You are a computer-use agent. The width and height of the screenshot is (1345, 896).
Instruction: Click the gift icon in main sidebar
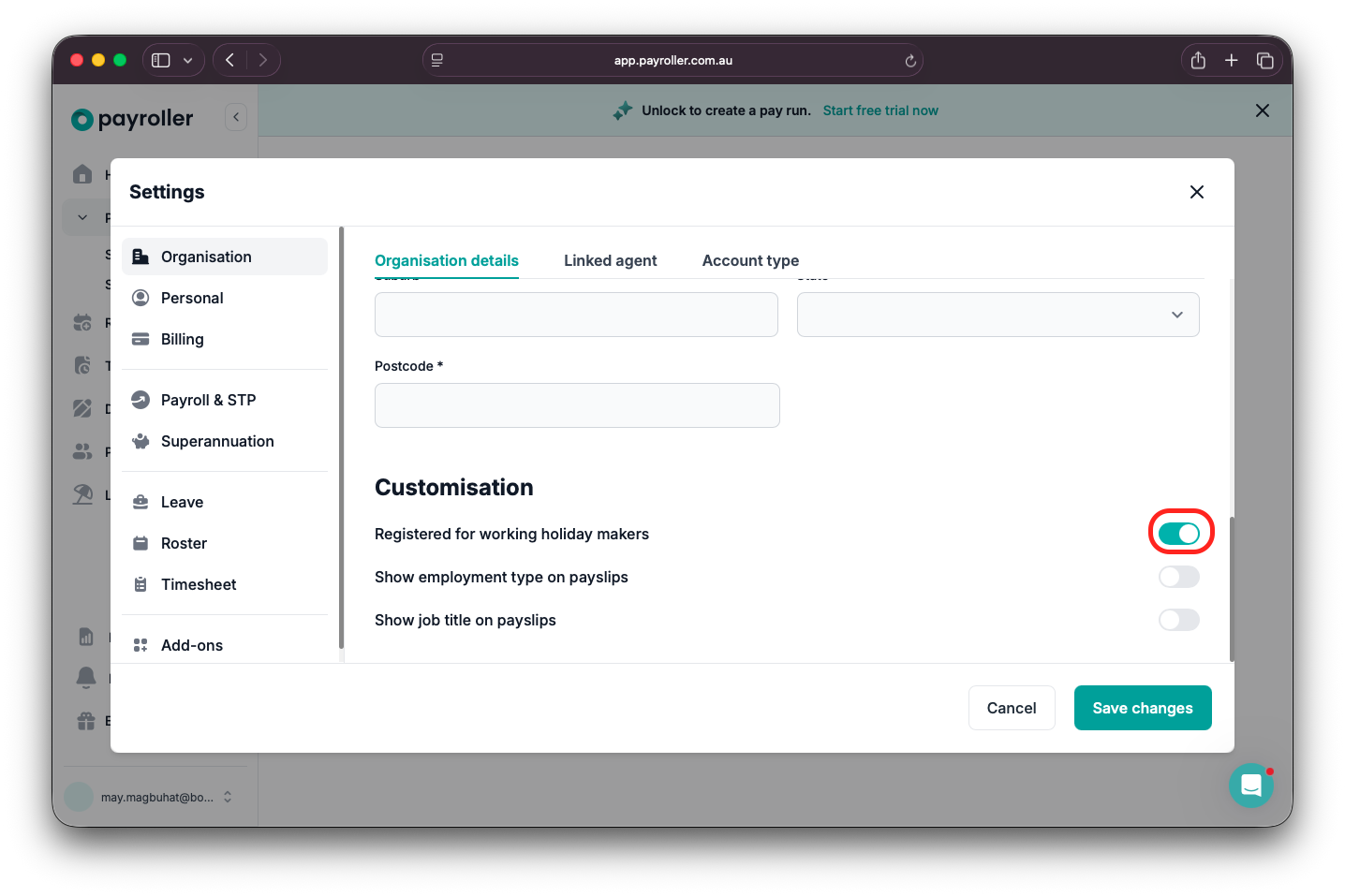click(x=86, y=720)
